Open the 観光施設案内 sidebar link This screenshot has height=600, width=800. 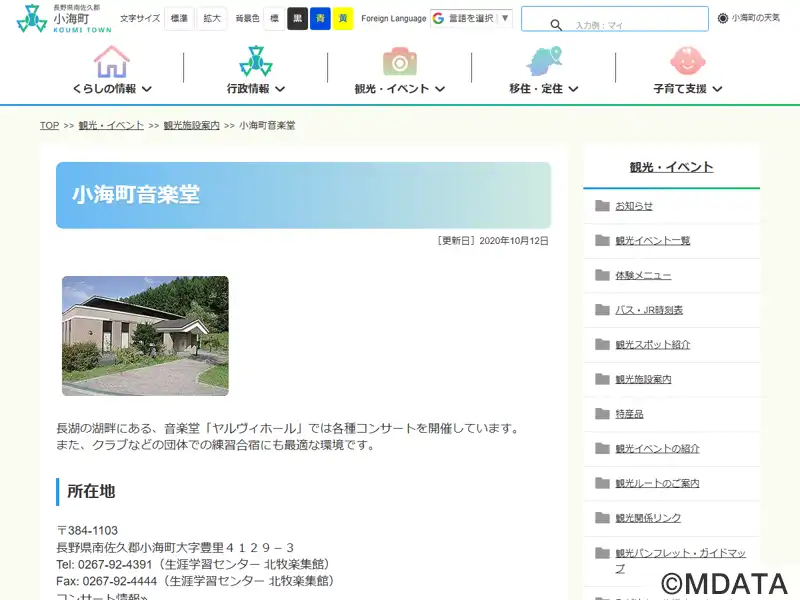[x=643, y=380]
